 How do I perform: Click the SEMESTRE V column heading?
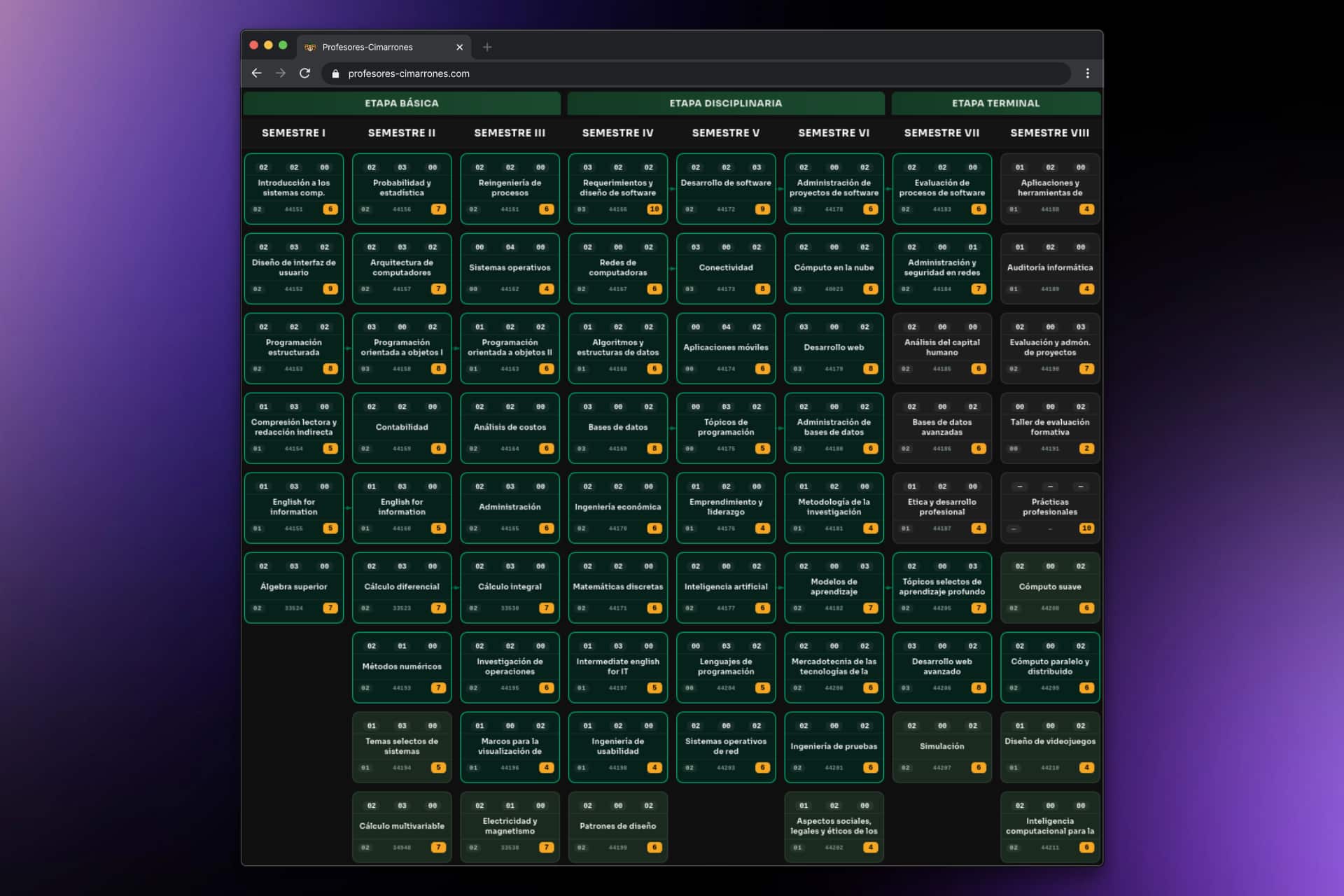tap(725, 132)
